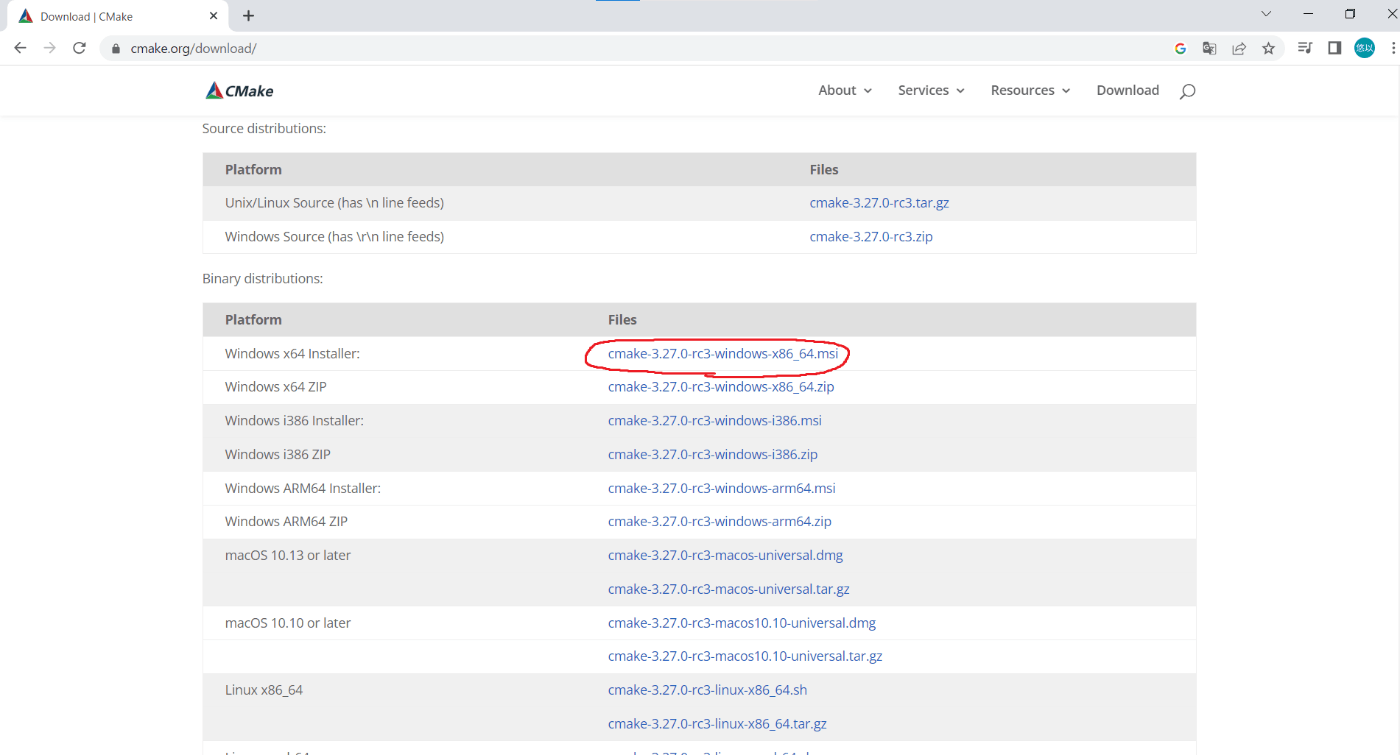The height and width of the screenshot is (755, 1400).
Task: Share this page icon
Action: coord(1239,48)
